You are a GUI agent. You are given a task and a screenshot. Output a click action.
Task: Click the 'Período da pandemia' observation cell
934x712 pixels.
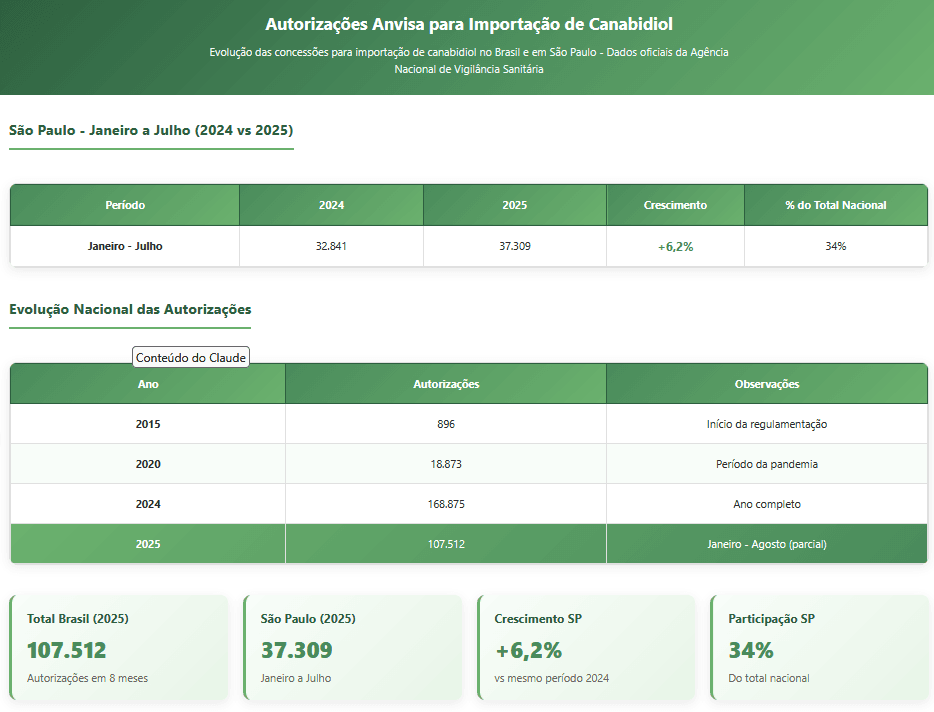click(x=767, y=464)
